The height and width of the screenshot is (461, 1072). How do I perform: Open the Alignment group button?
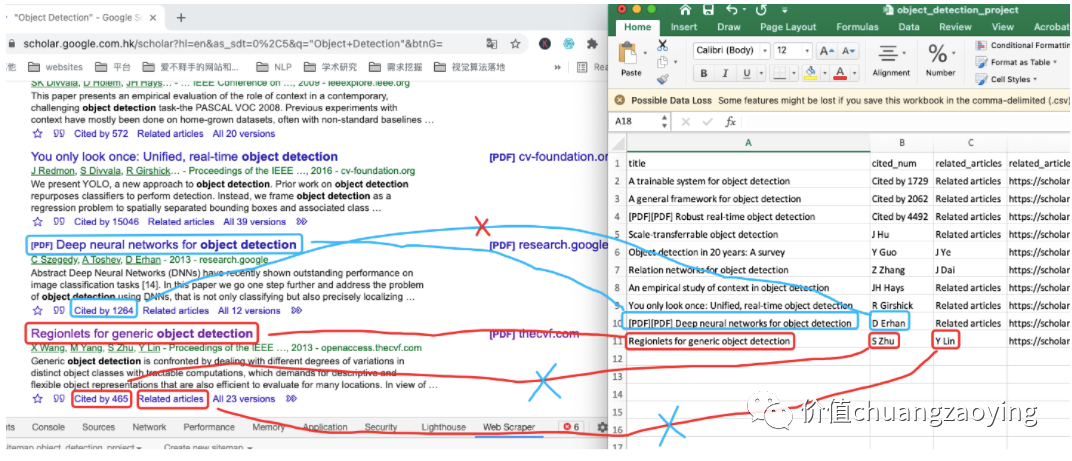pos(891,60)
